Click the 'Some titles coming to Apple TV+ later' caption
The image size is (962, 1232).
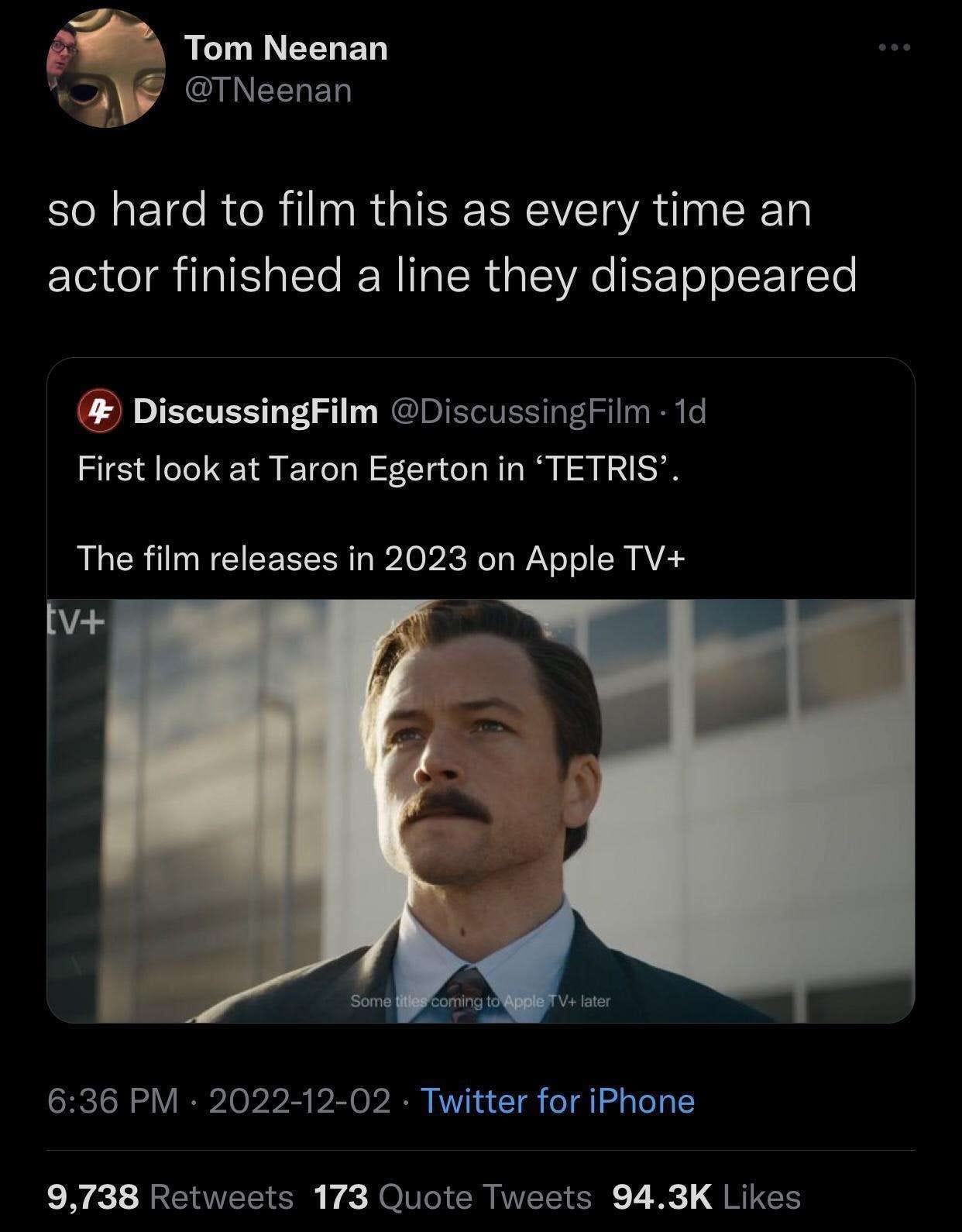tap(481, 1001)
